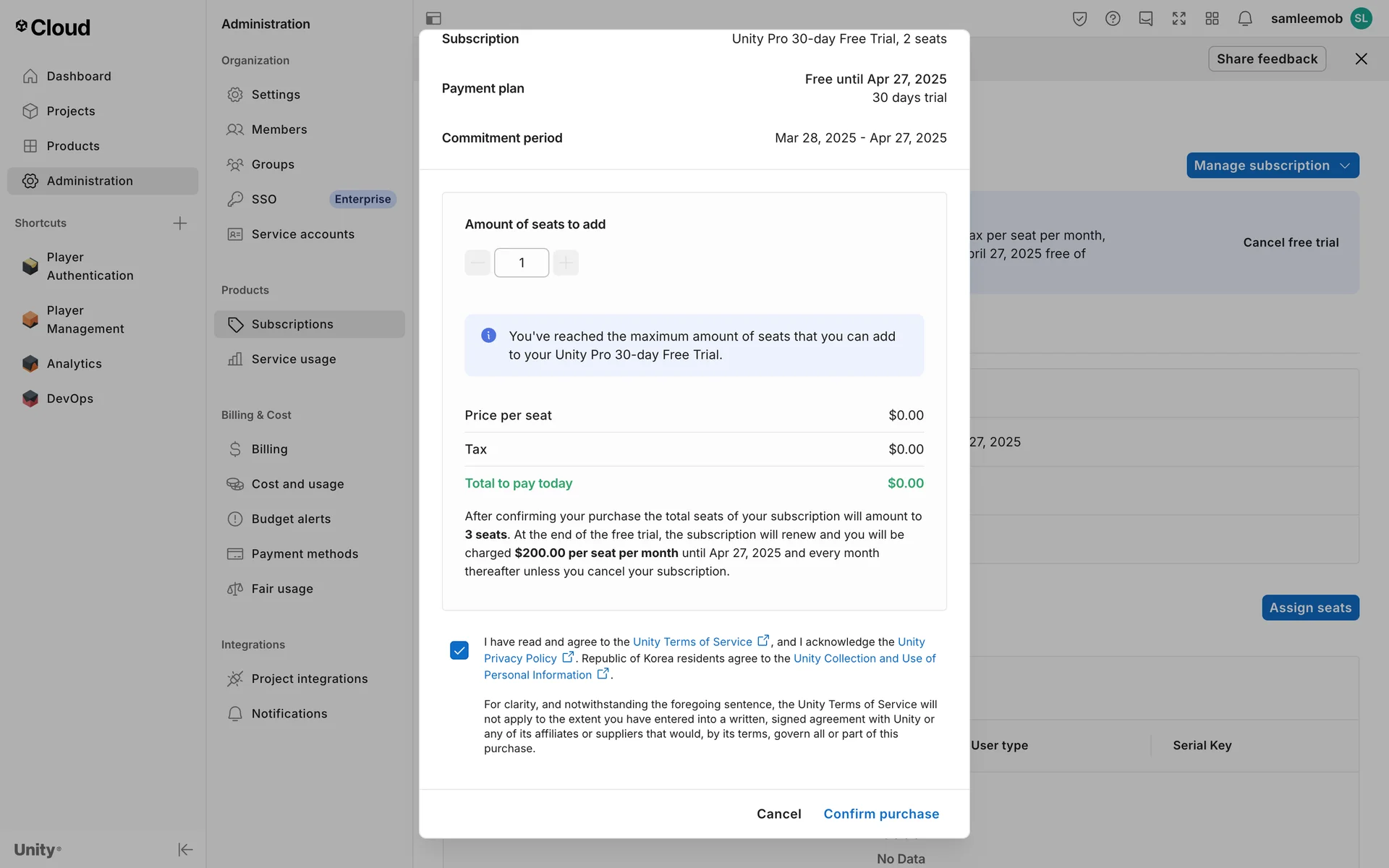1389x868 pixels.
Task: Click the seats amount input field
Action: (x=521, y=263)
